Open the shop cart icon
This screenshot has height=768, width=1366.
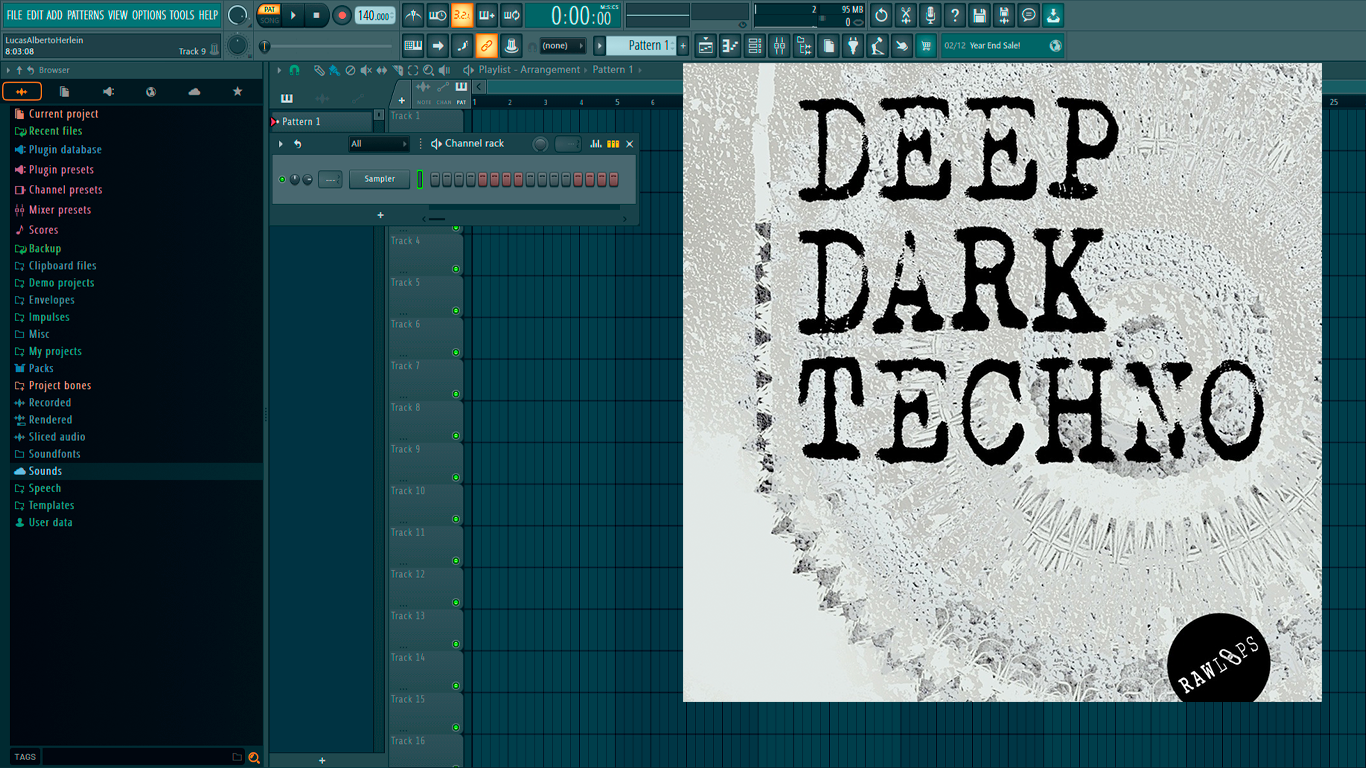pos(926,45)
